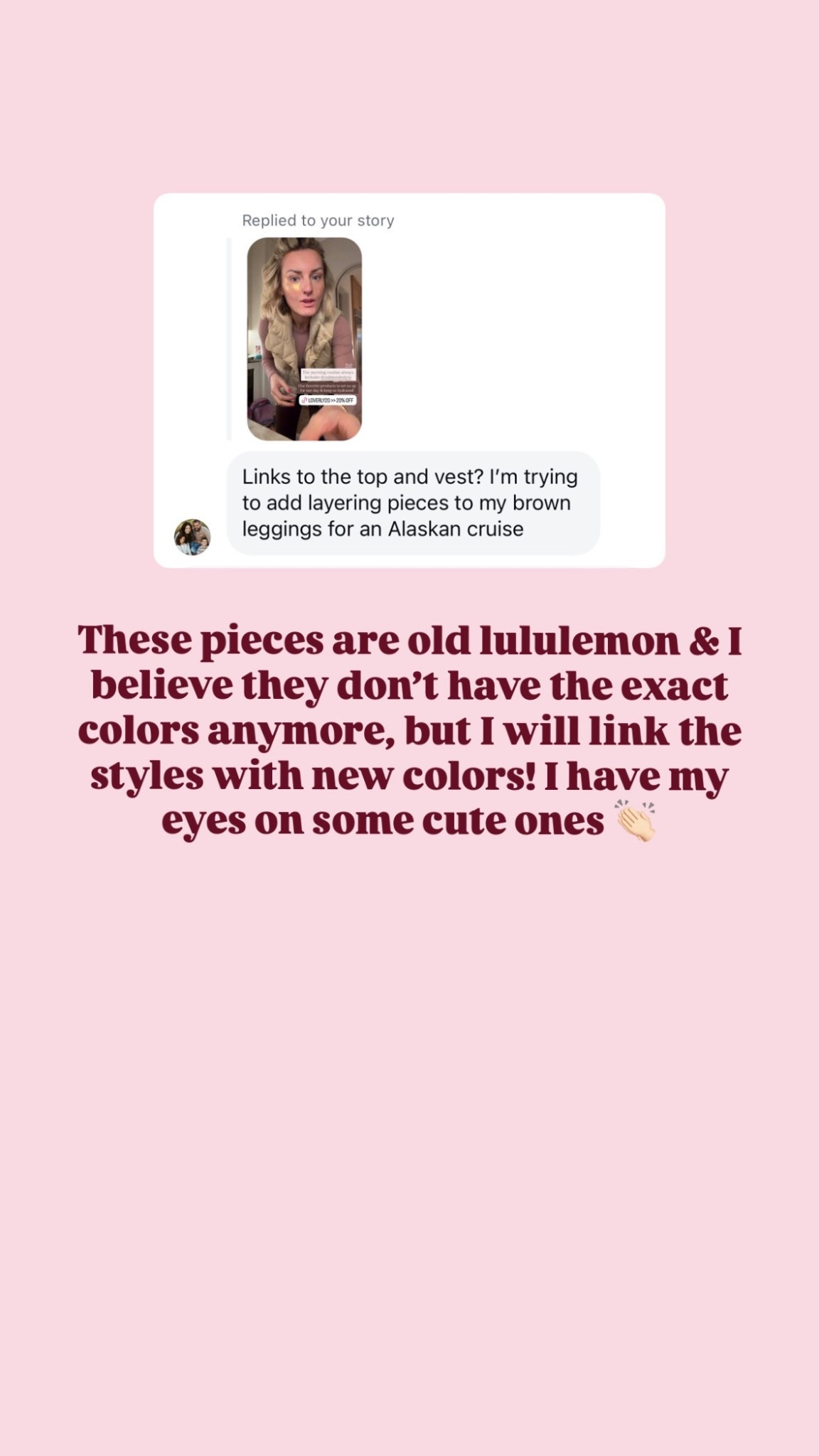Tap the words 'Alaskan cruise' in the message
The height and width of the screenshot is (1456, 819).
(x=455, y=529)
